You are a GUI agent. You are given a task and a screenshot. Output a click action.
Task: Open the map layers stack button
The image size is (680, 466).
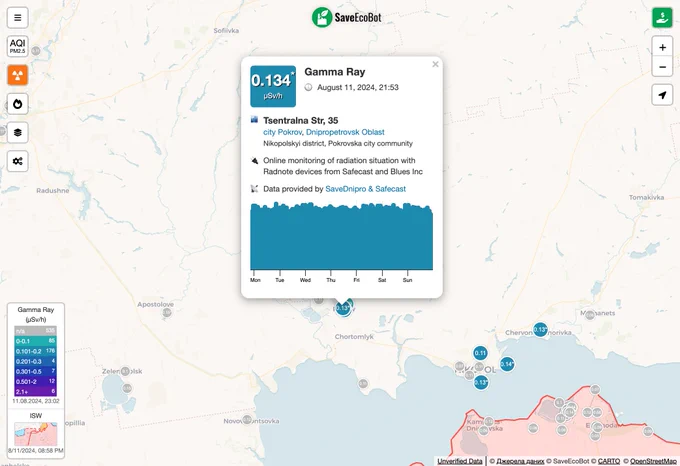coord(17,133)
